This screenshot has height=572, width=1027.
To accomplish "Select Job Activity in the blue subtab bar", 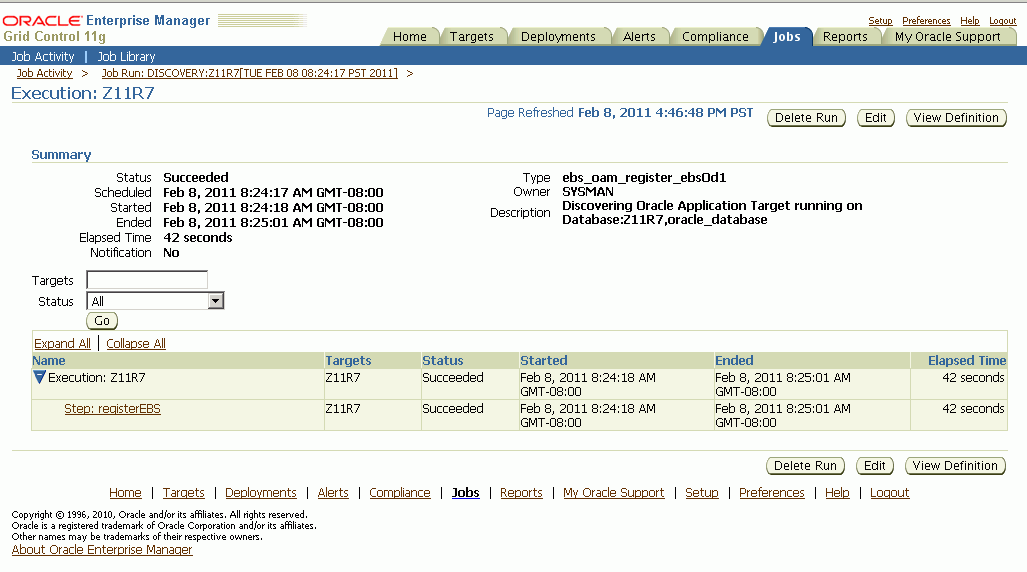I will pyautogui.click(x=43, y=56).
